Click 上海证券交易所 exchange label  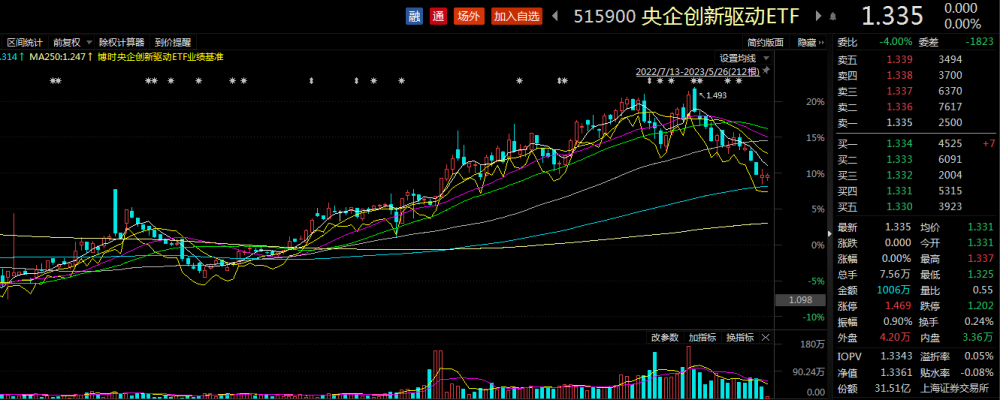(957, 389)
